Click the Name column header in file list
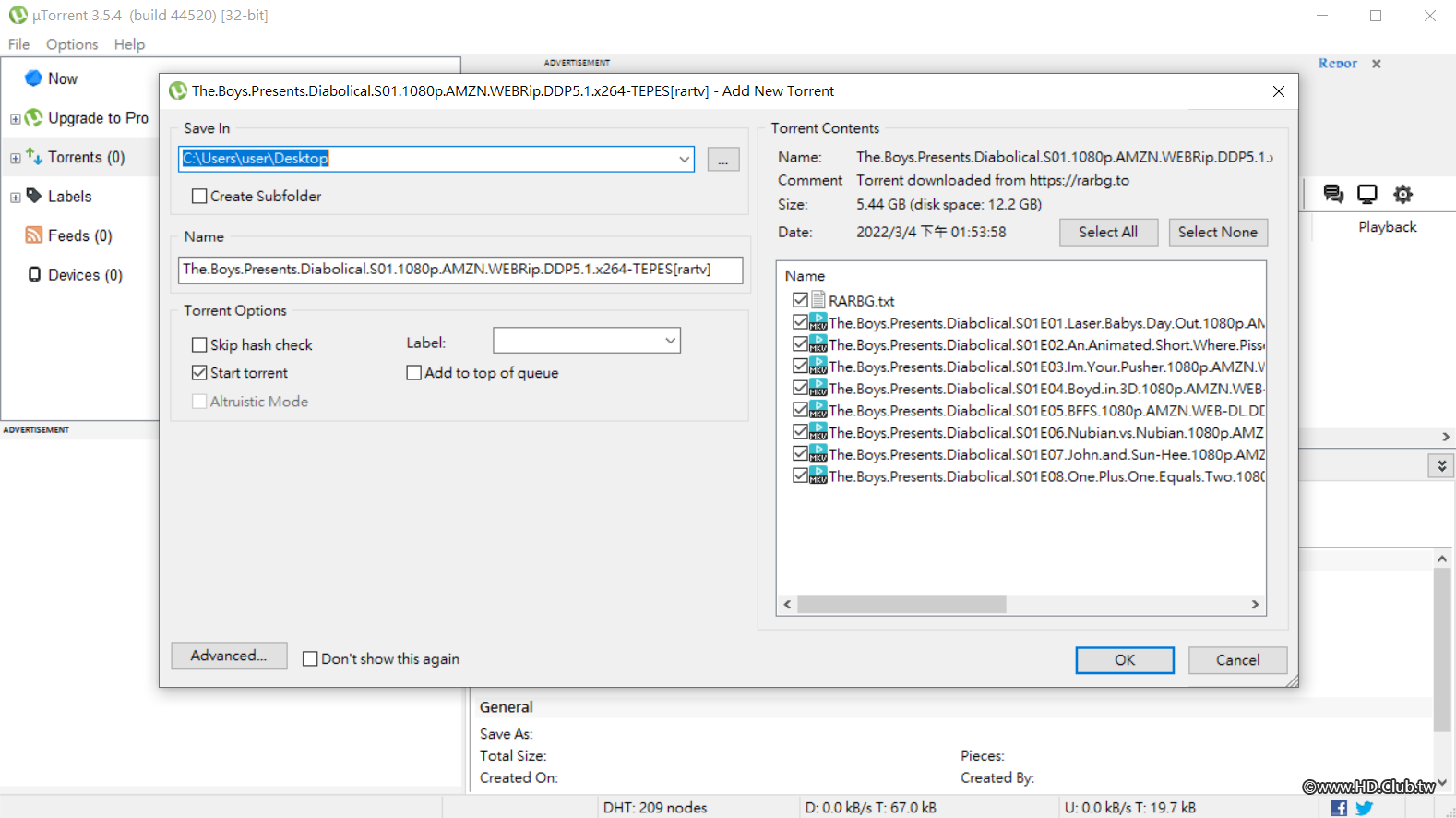 [805, 276]
